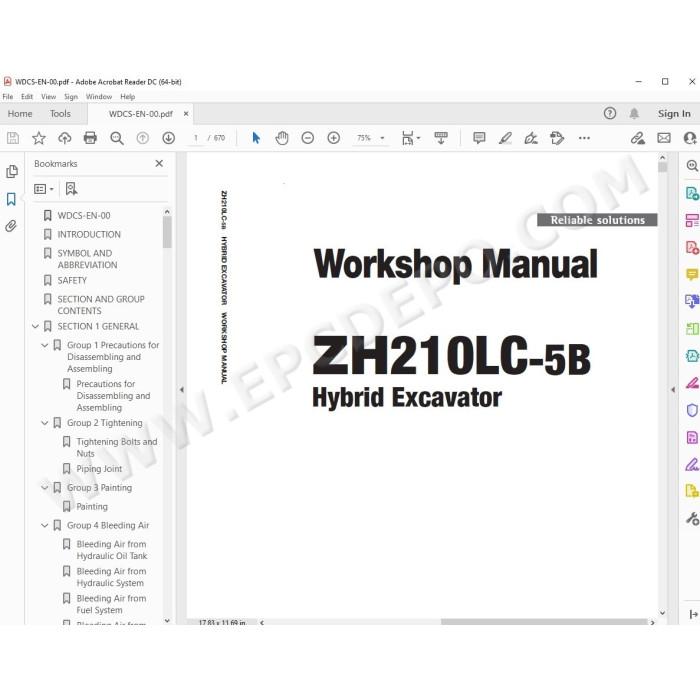Collapse Group 1 Precautions bookmark
This screenshot has height=700, width=700.
coord(45,345)
